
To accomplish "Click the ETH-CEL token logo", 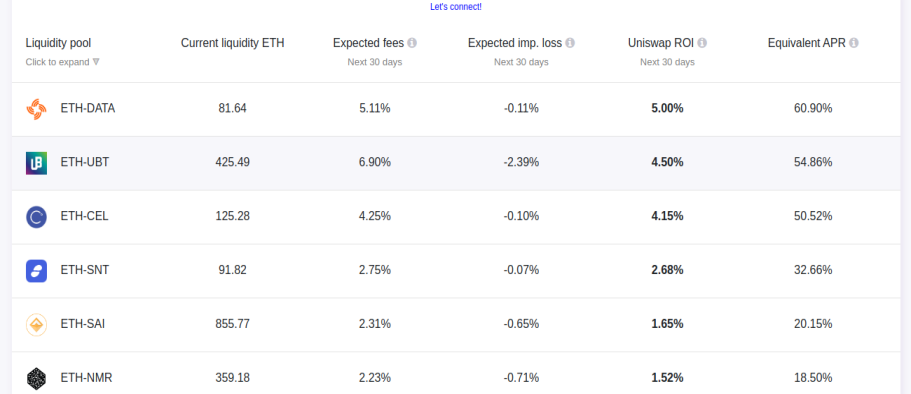I will [37, 217].
